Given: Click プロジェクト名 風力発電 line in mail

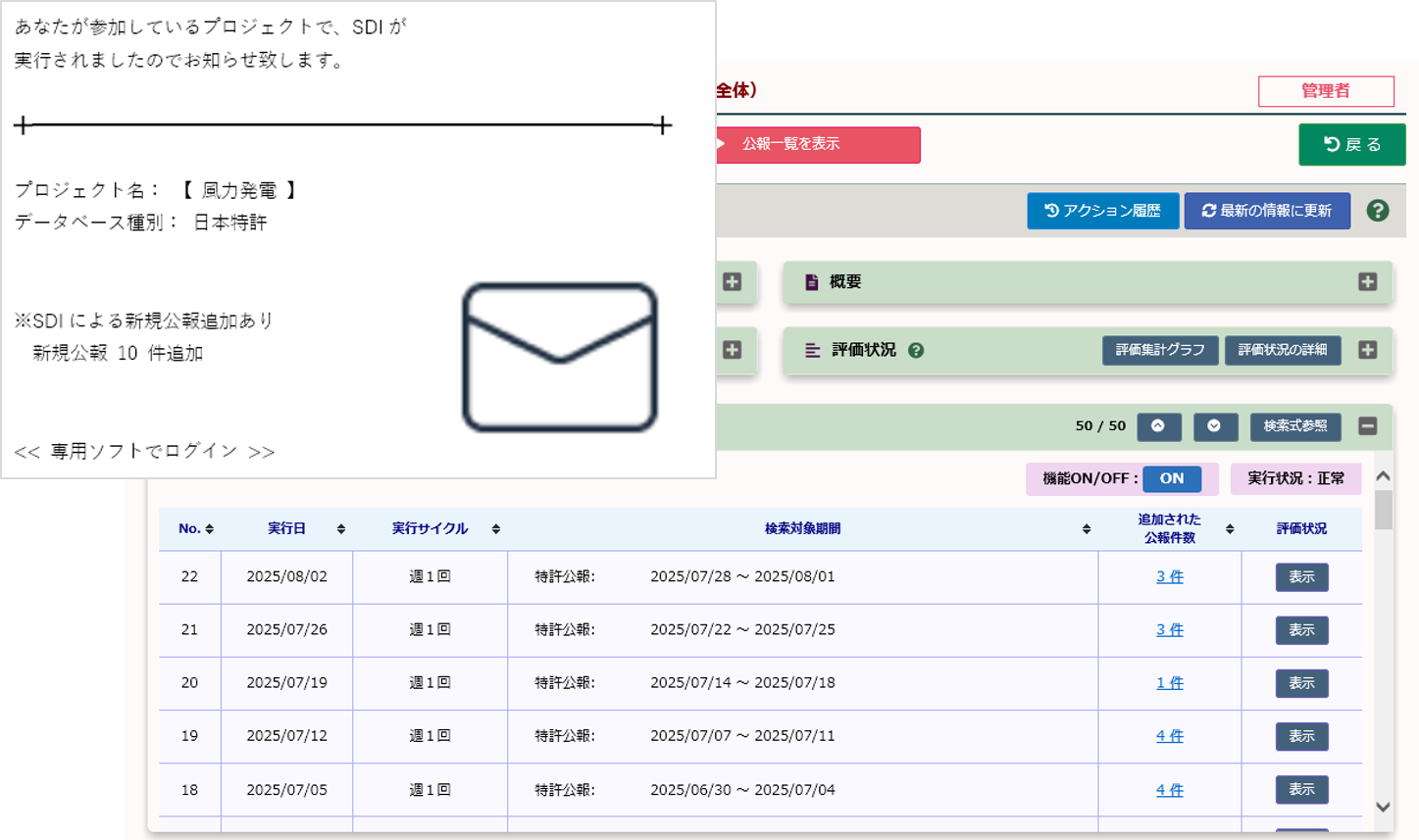Looking at the screenshot, I should (x=156, y=190).
